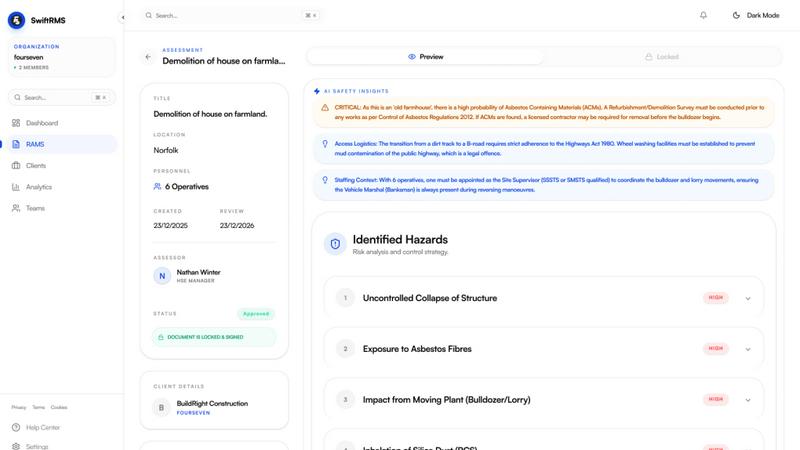Click the Dashboard grid icon
The width and height of the screenshot is (800, 450).
tap(16, 123)
